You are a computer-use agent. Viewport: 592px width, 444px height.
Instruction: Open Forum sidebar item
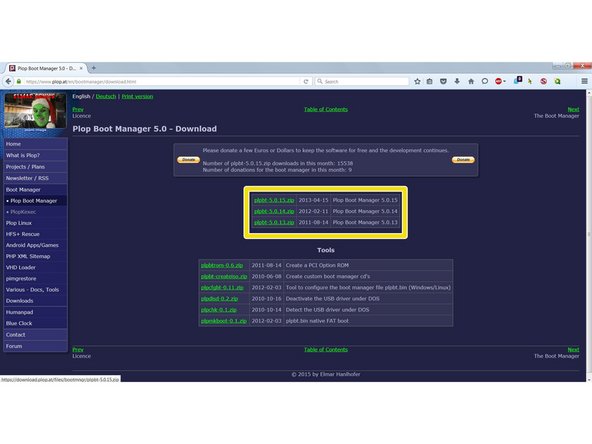click(x=35, y=346)
